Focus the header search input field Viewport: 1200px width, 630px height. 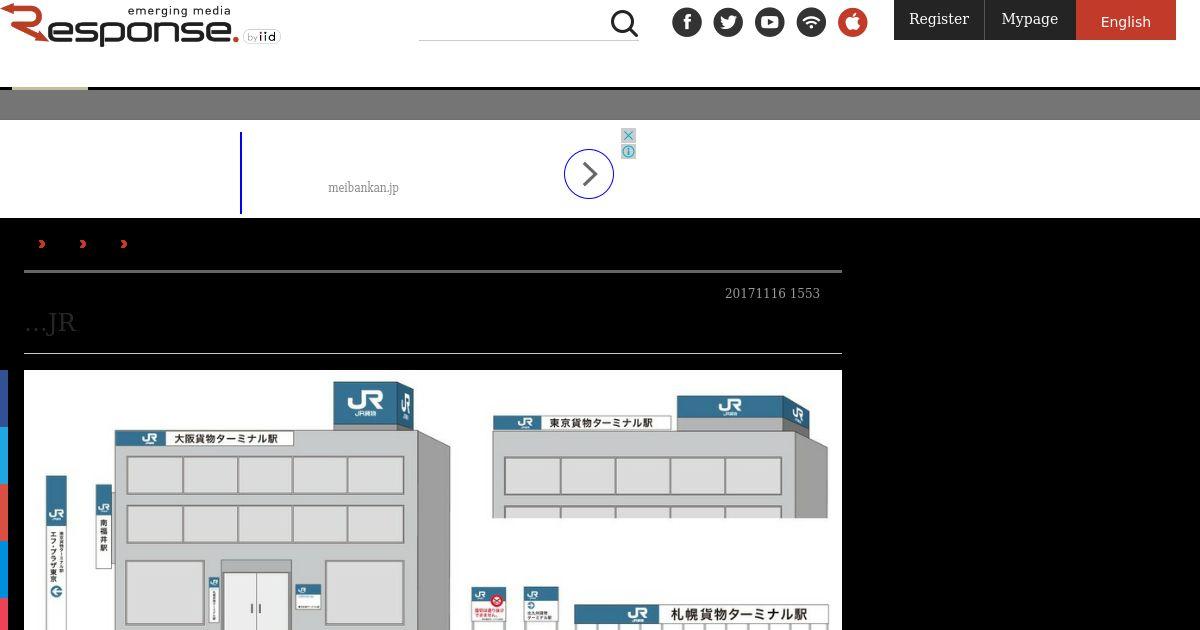point(513,24)
